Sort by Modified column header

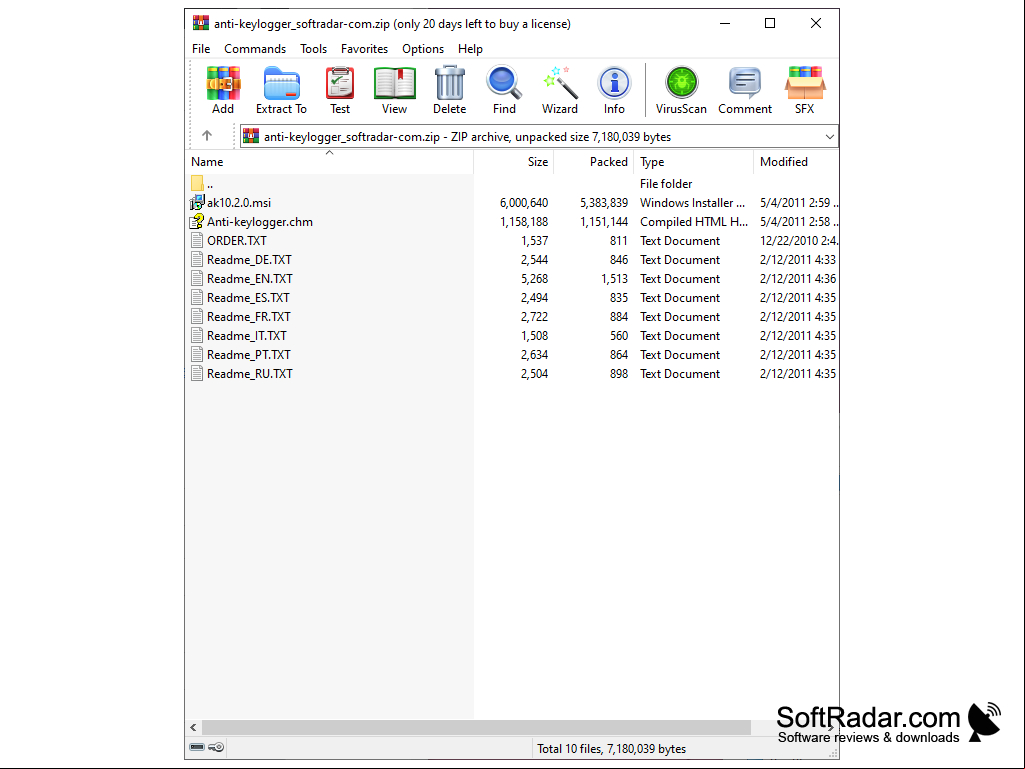pos(796,162)
